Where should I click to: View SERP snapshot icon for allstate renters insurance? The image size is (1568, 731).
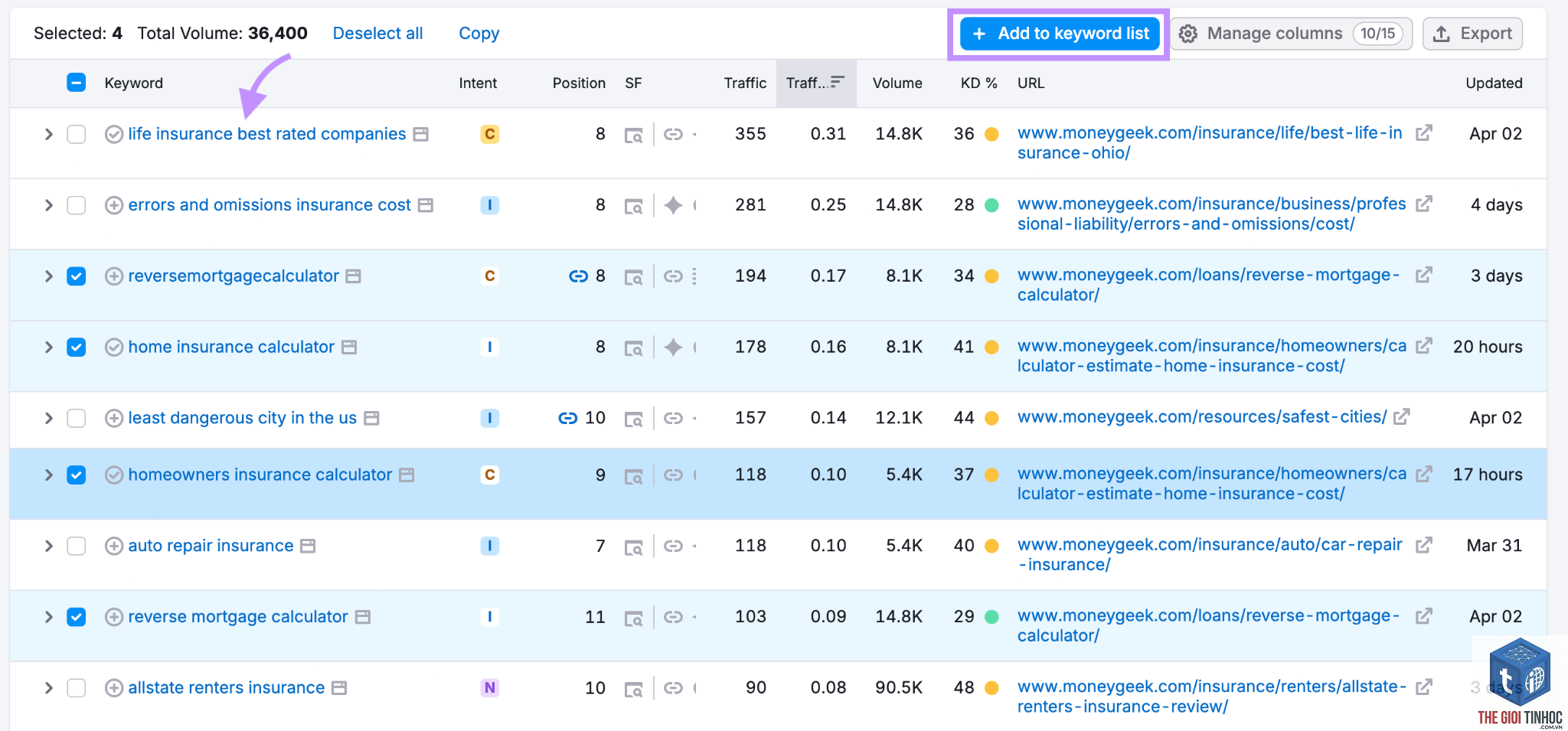[633, 690]
